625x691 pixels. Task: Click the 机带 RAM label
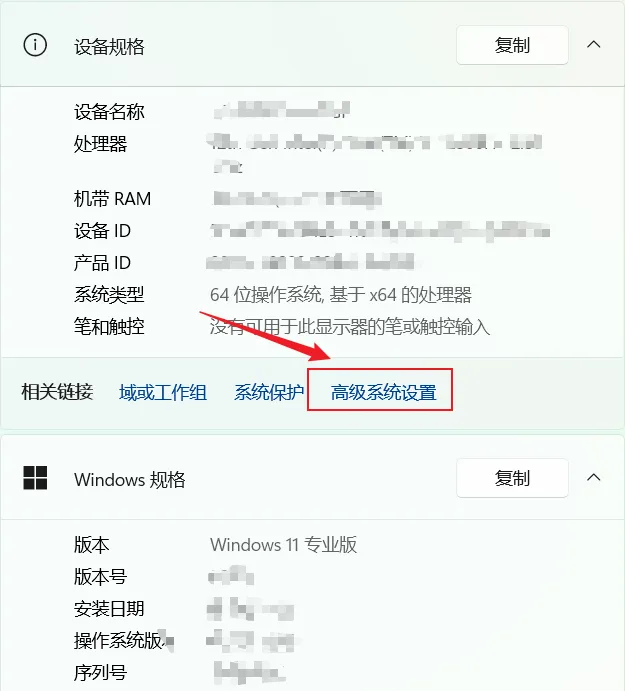(x=112, y=198)
